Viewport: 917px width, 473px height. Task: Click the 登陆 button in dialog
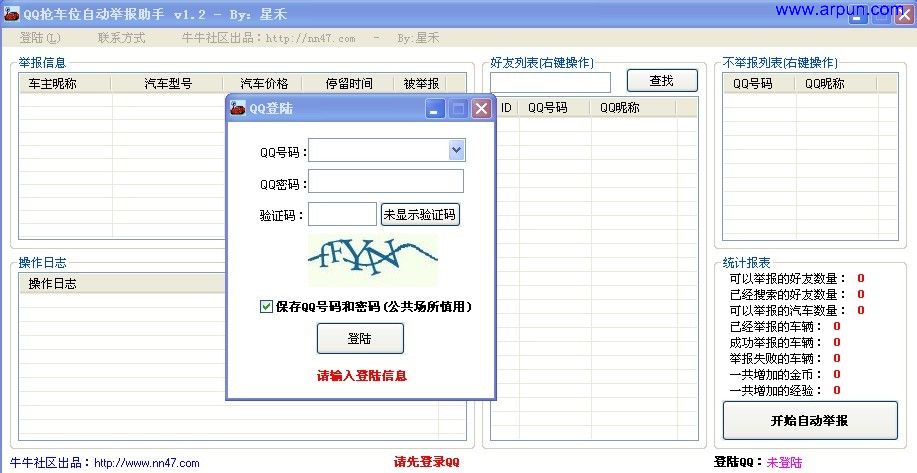[360, 339]
